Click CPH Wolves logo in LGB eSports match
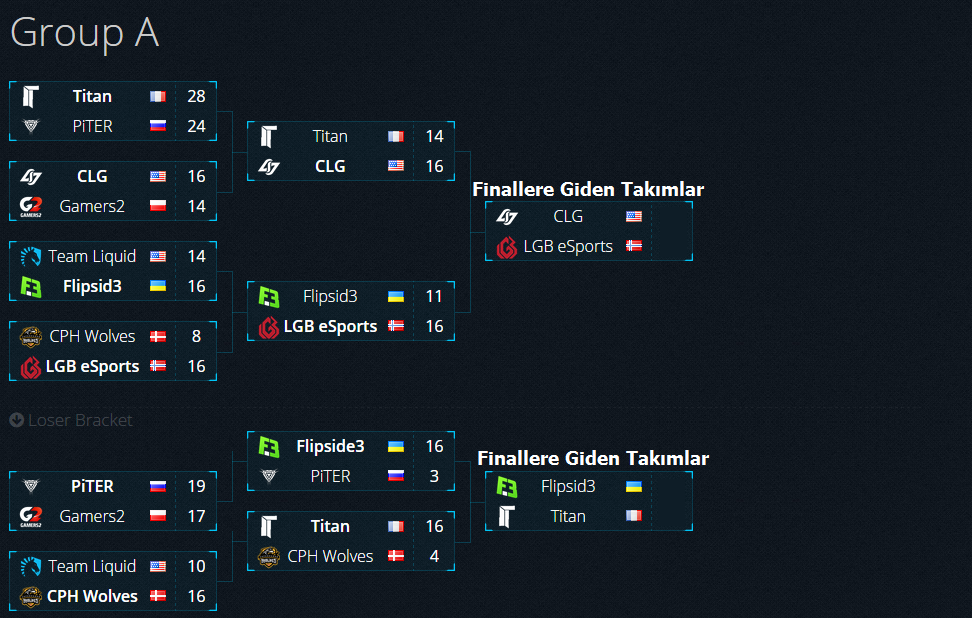Viewport: 972px width, 618px height. click(x=30, y=337)
